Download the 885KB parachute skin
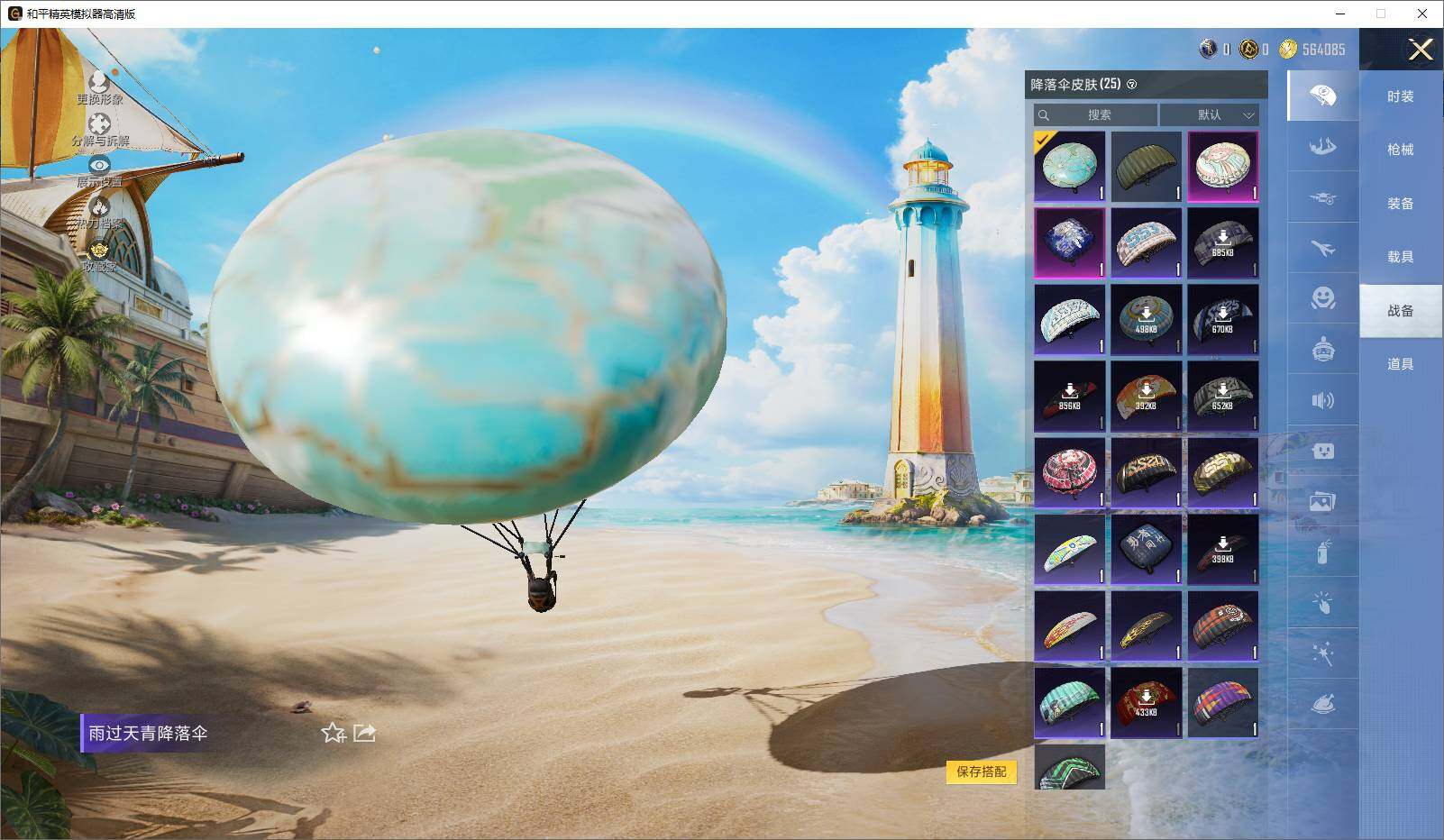The image size is (1444, 840). 1222,243
